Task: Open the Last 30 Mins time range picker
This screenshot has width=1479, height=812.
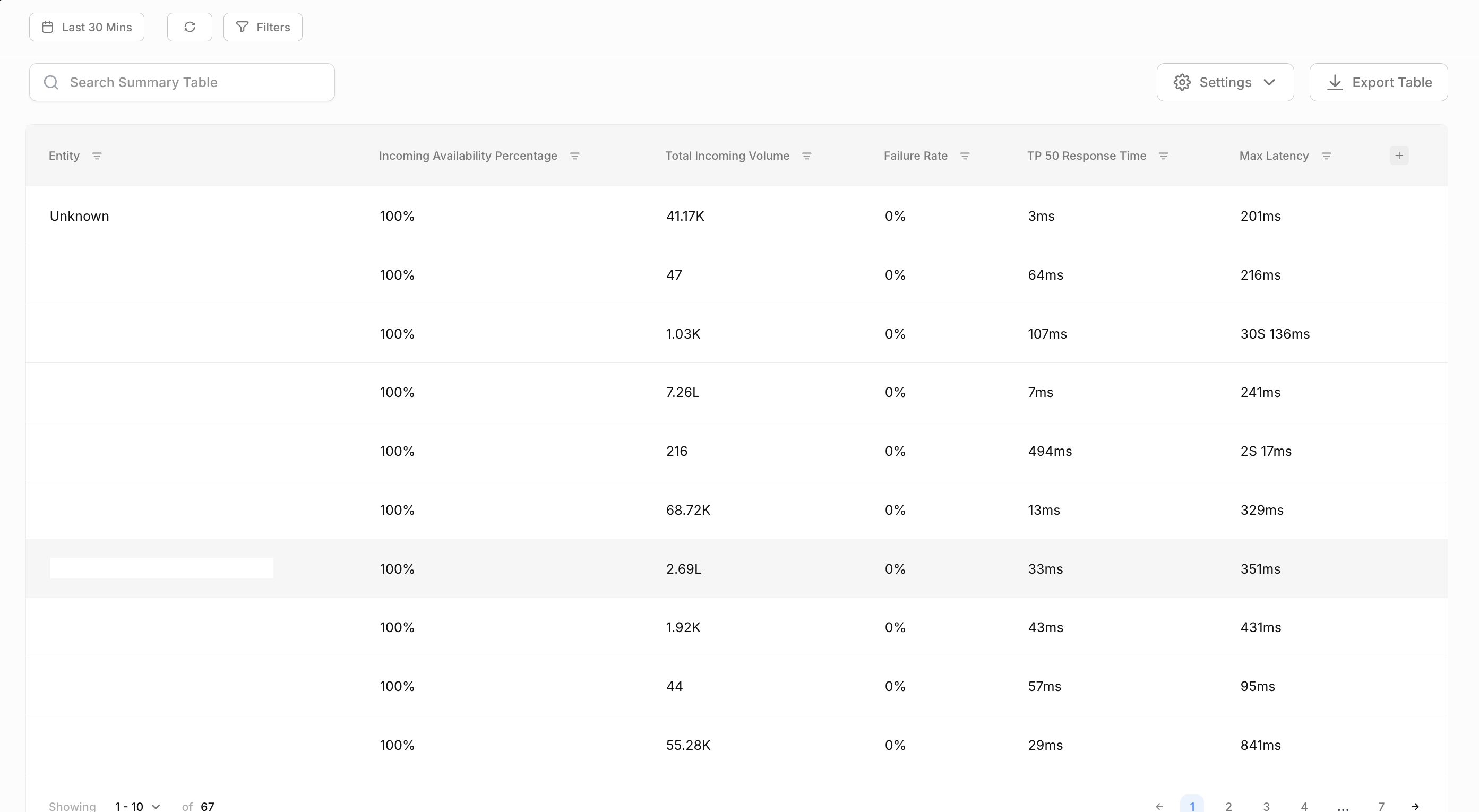Action: [x=87, y=27]
